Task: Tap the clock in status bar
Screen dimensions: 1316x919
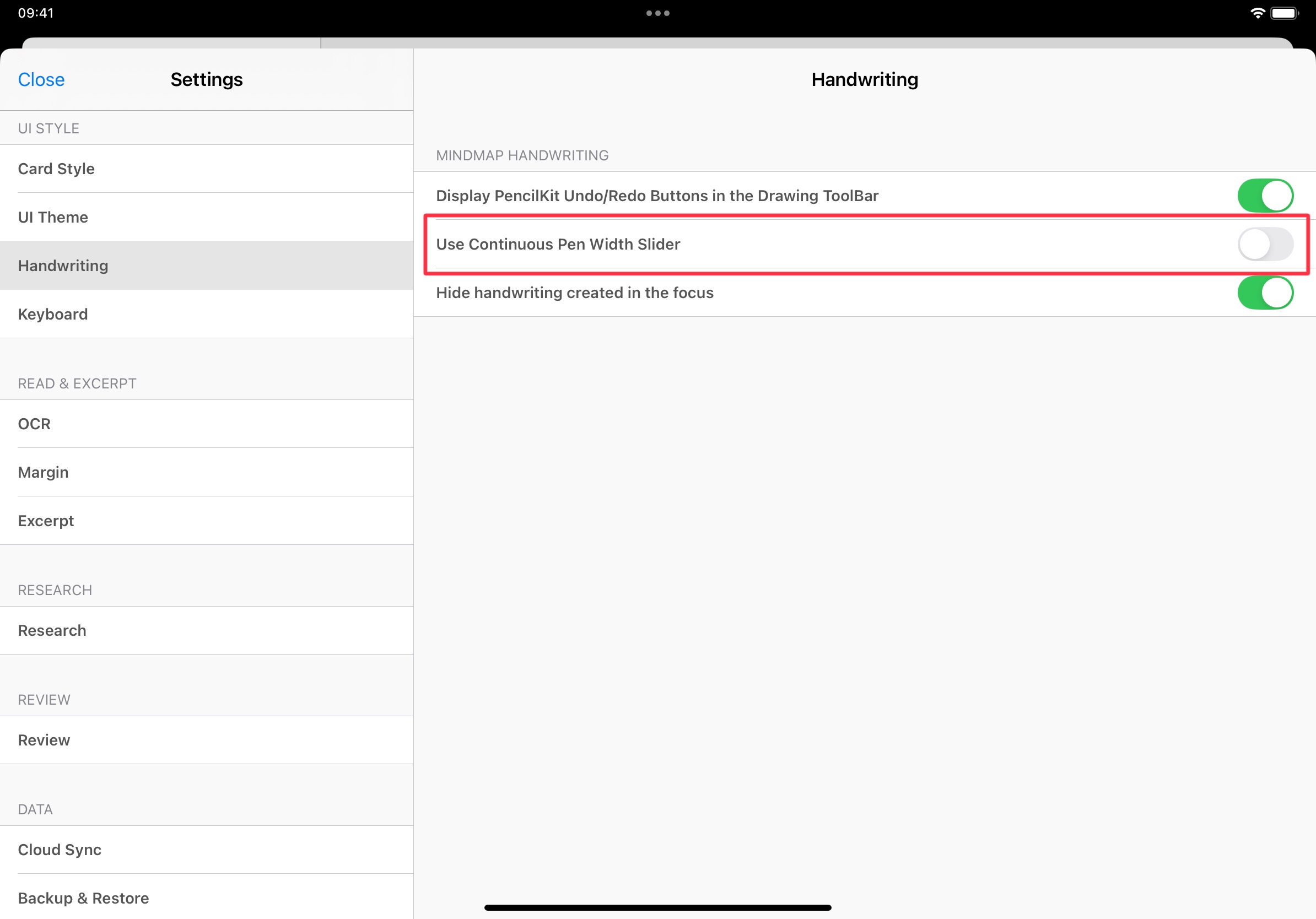Action: point(35,13)
